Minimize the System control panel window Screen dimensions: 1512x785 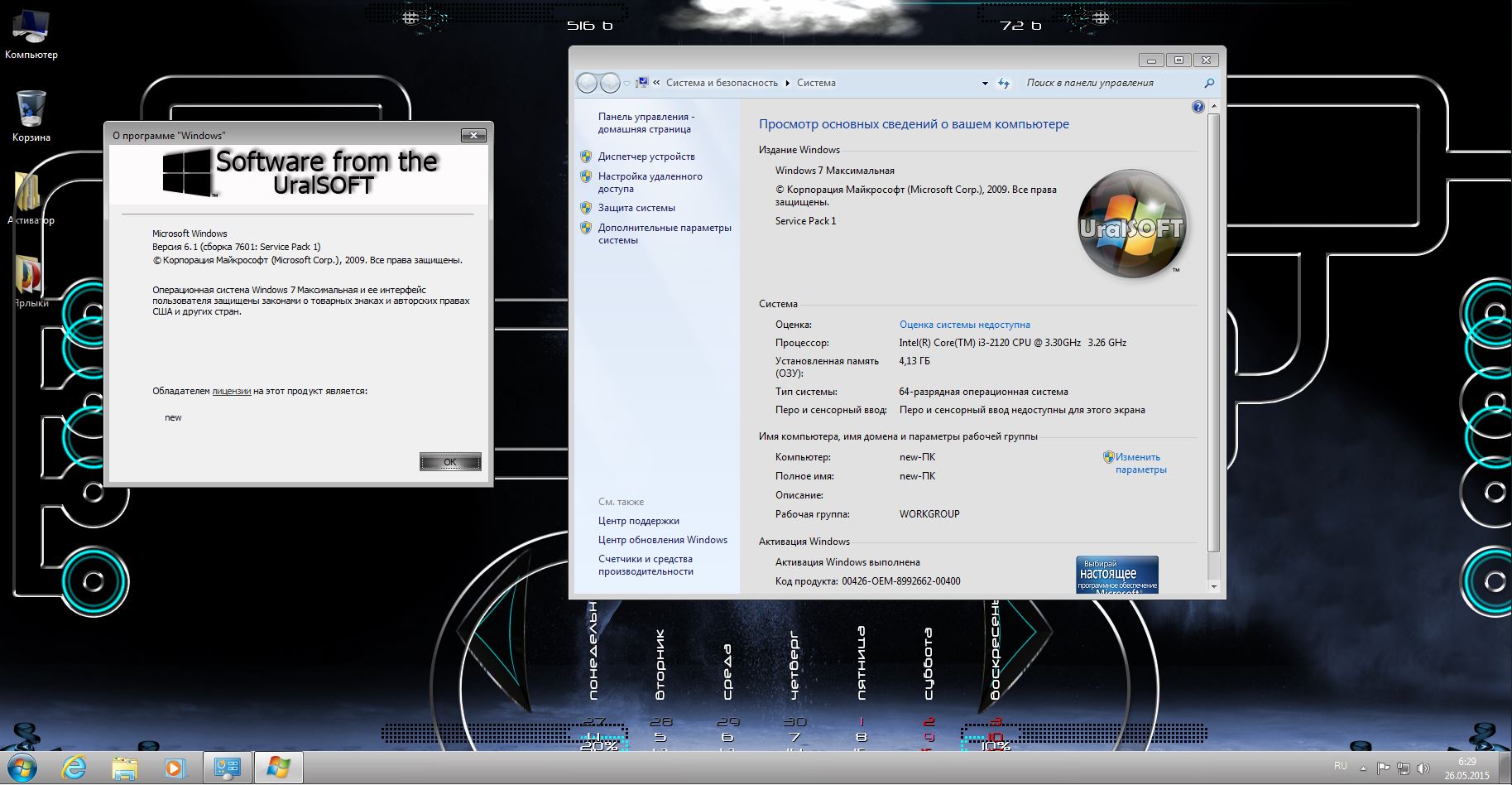(x=1151, y=60)
